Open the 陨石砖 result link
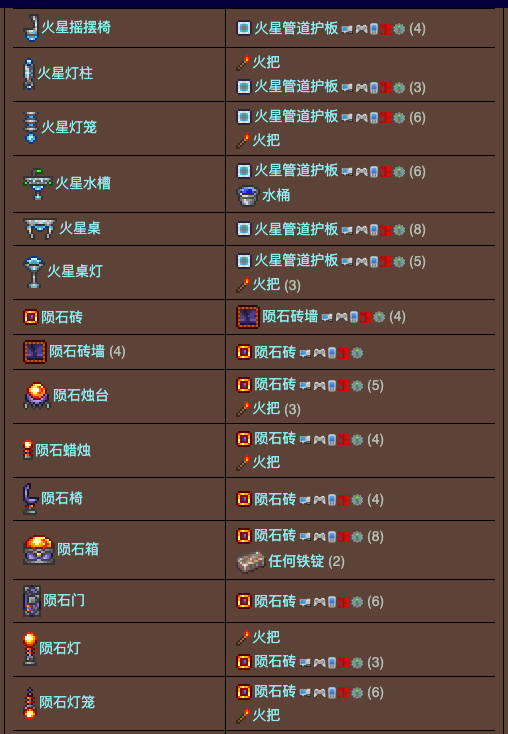The image size is (508, 734). coord(62,317)
